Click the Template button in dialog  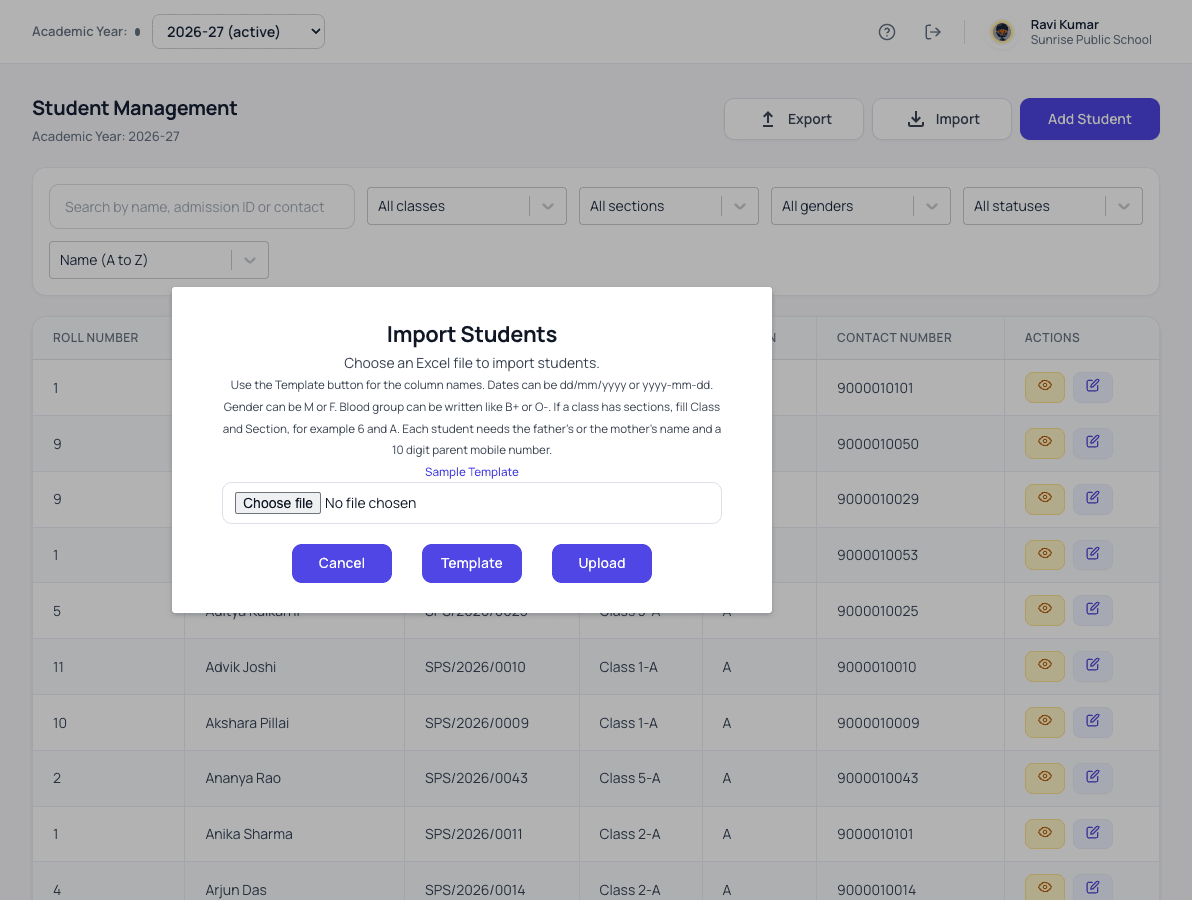point(471,563)
